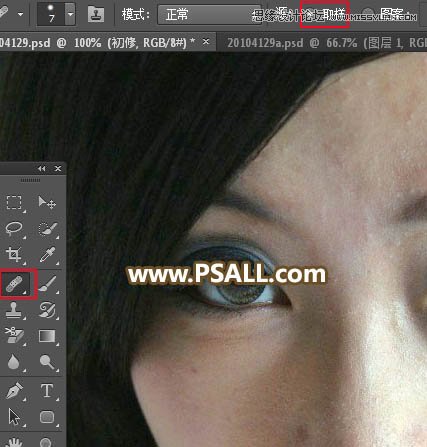Image resolution: width=427 pixels, height=447 pixels.
Task: Select the Crop tool
Action: [x=14, y=254]
